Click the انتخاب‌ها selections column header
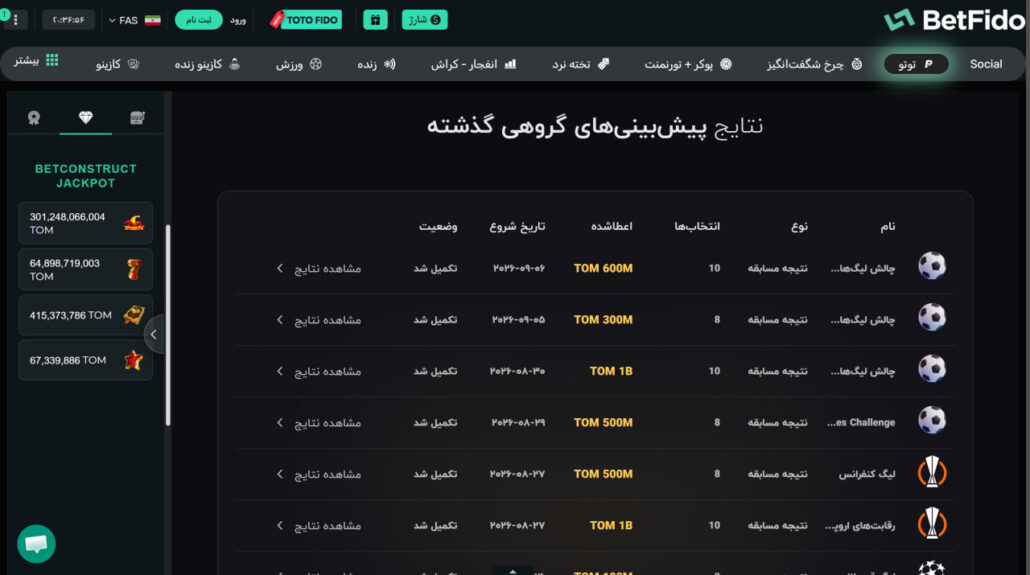Screen dimensions: 1030x575 [x=697, y=226]
